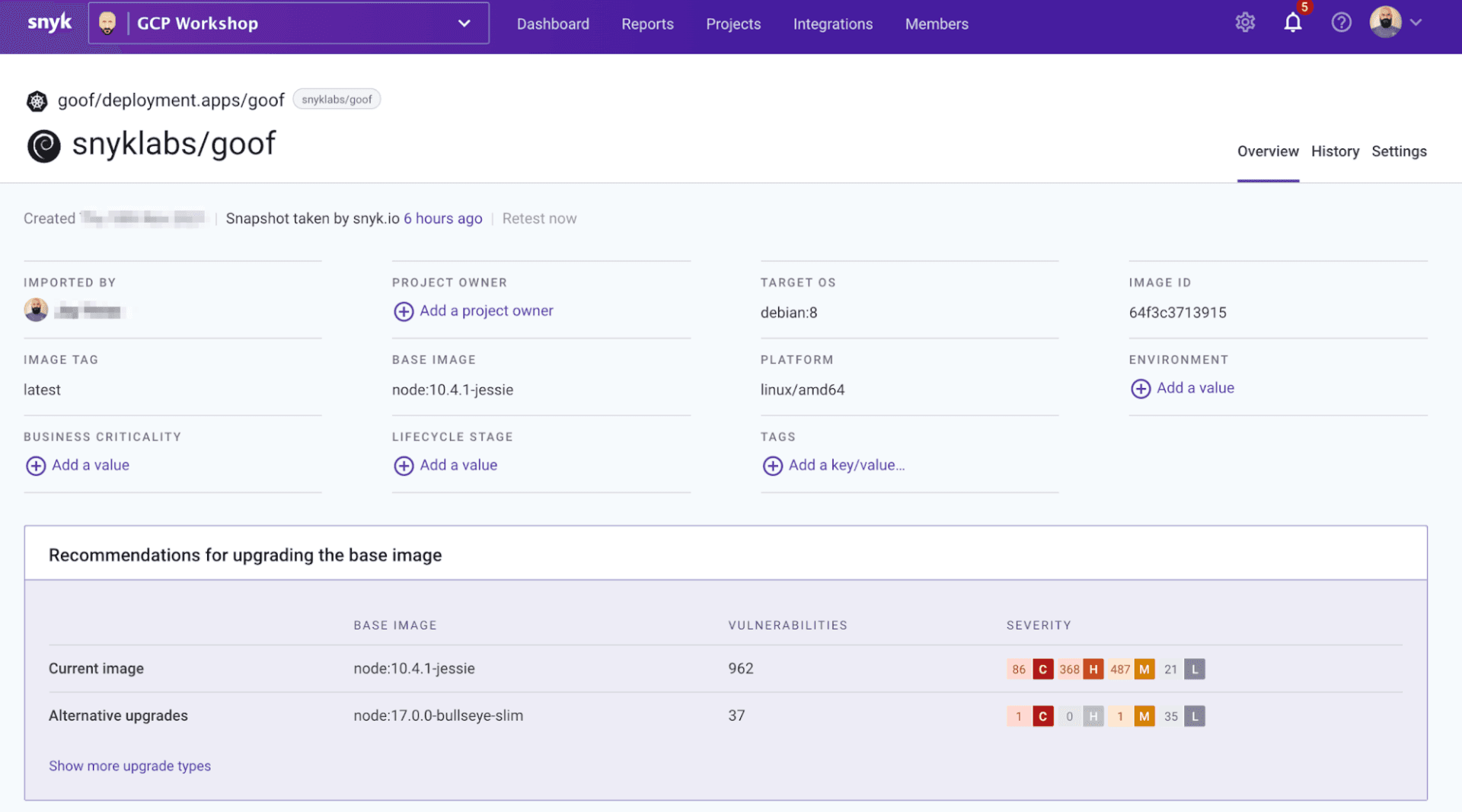
Task: Open the '6 hours ago' snapshot link
Action: tap(442, 218)
